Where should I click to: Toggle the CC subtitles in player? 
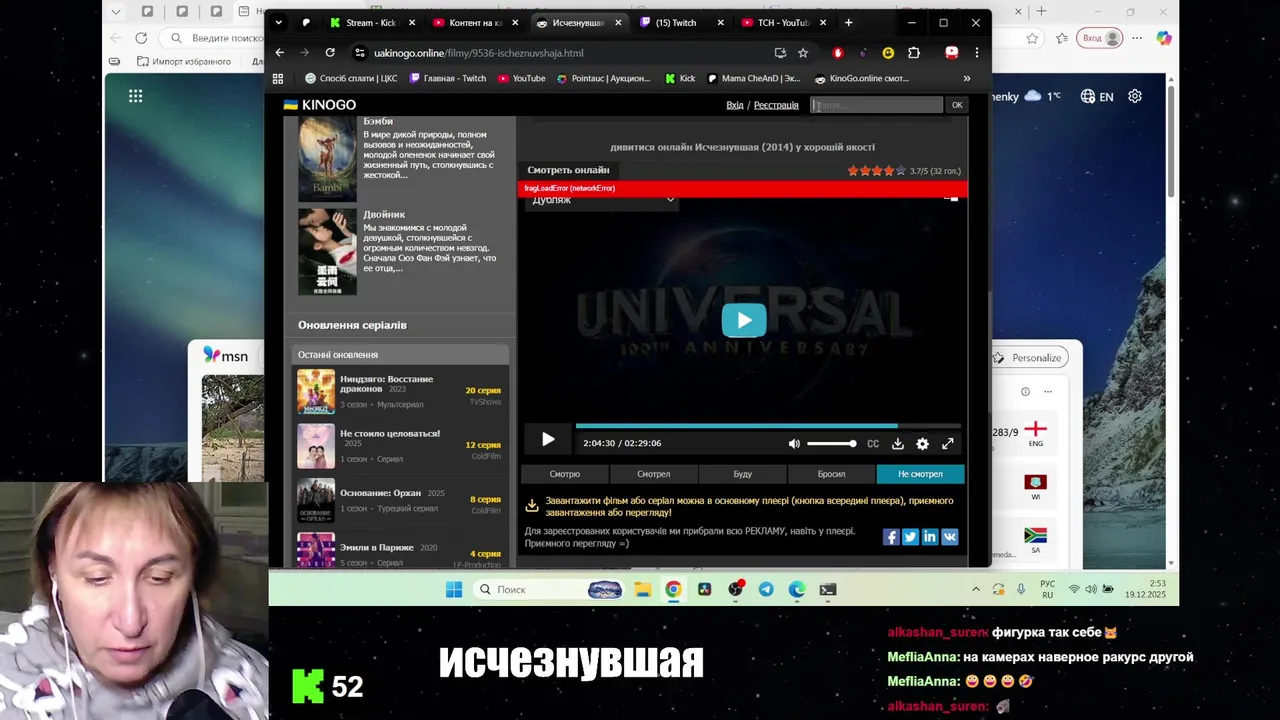[873, 443]
